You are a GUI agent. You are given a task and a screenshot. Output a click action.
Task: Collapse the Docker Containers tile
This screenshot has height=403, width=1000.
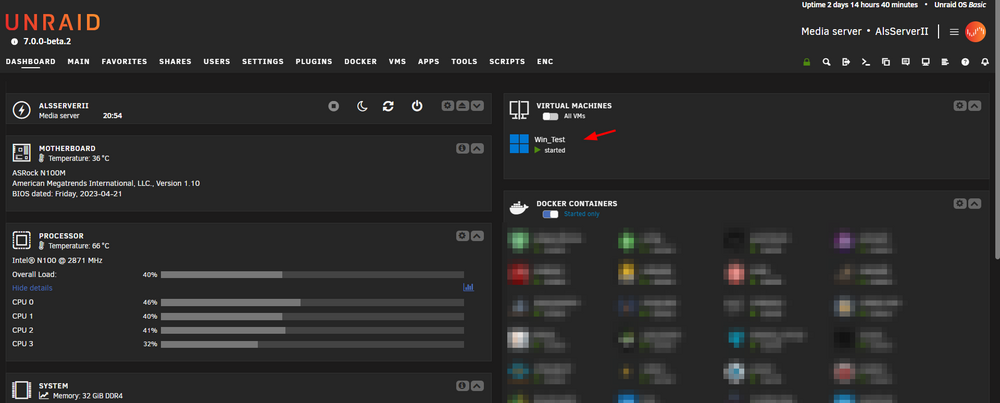point(974,203)
